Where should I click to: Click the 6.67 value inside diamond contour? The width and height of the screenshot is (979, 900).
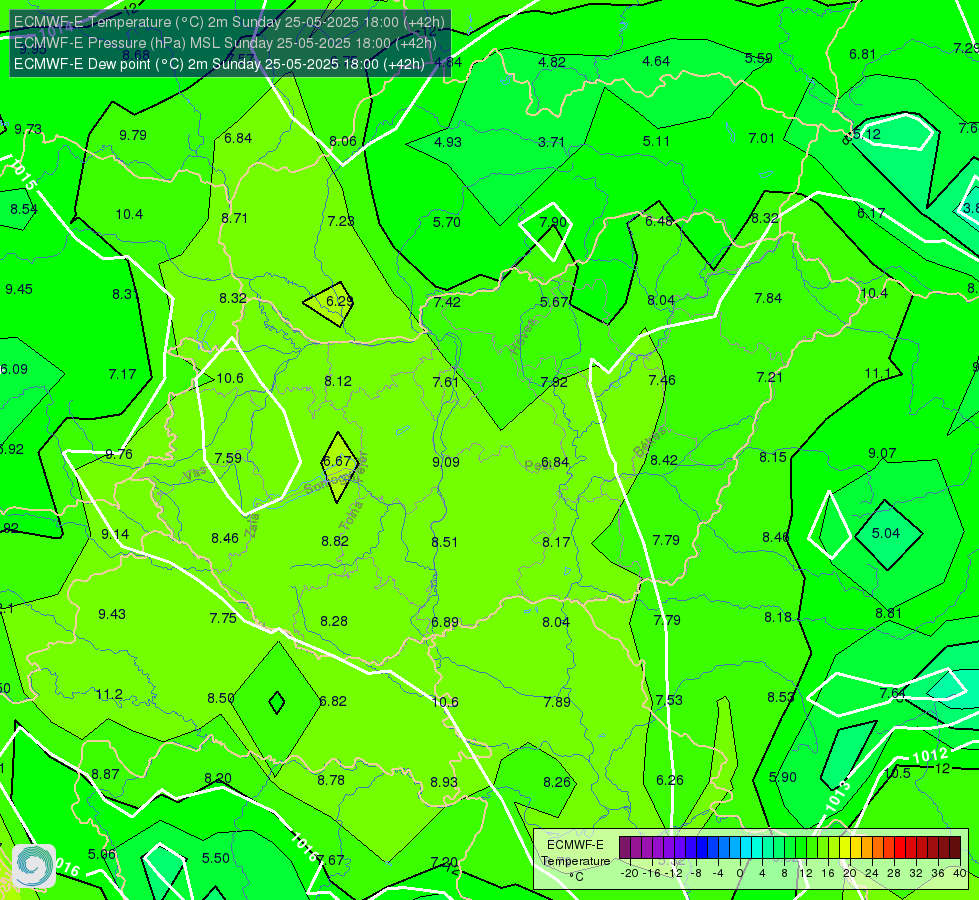point(337,461)
